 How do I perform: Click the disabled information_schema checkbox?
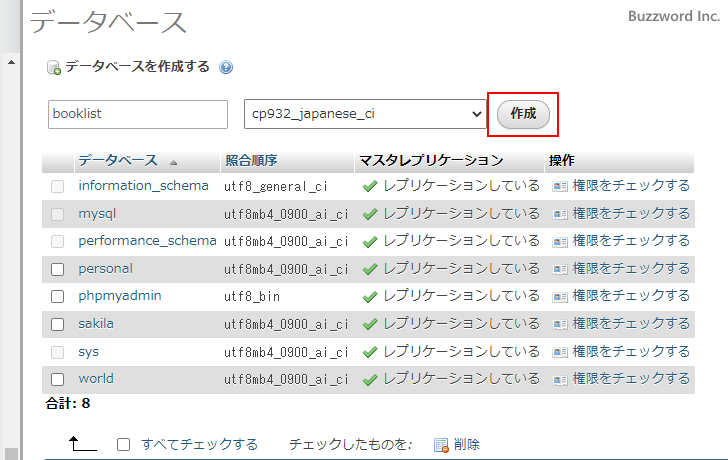coord(58,187)
